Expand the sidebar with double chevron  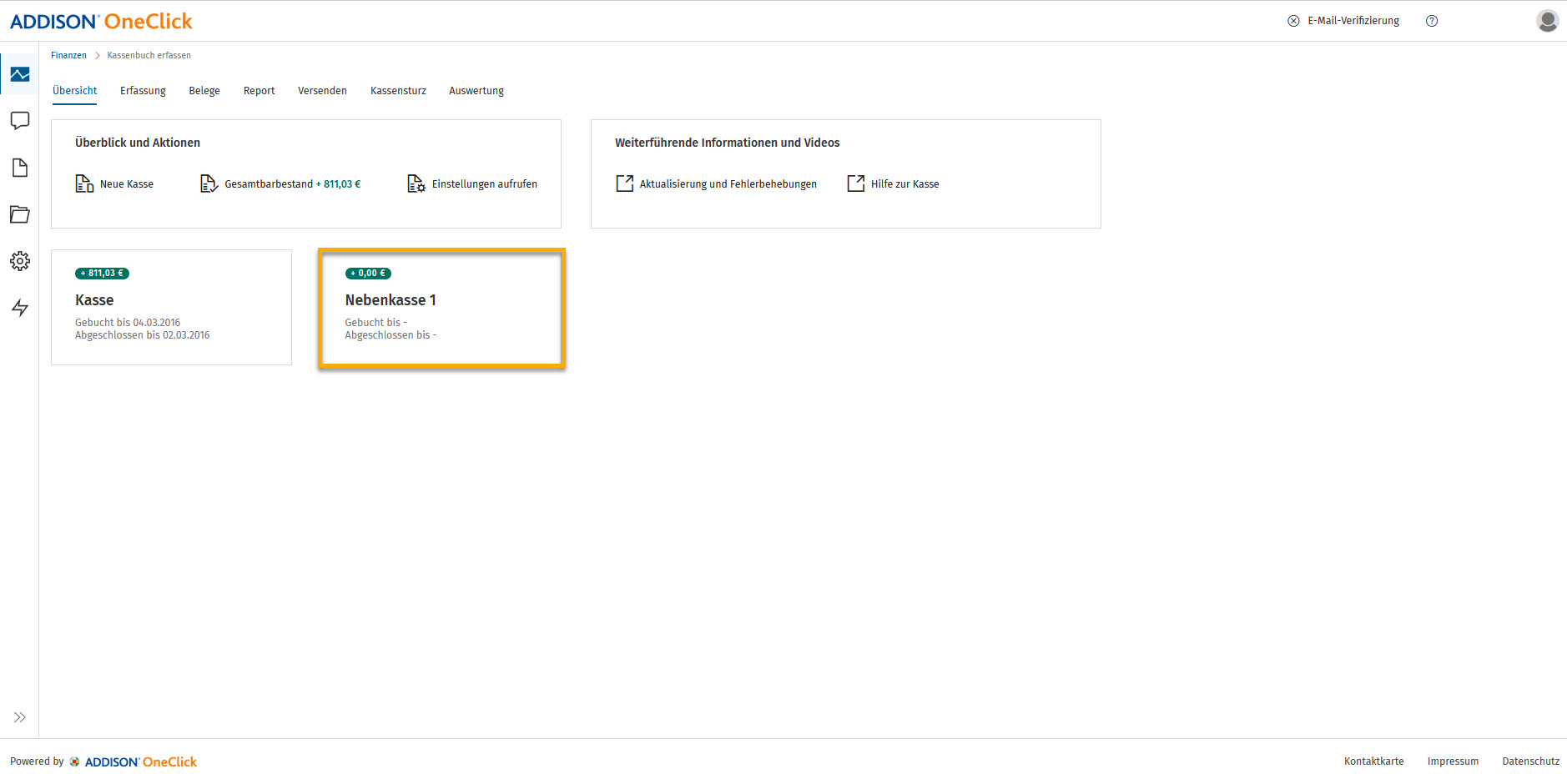tap(20, 717)
